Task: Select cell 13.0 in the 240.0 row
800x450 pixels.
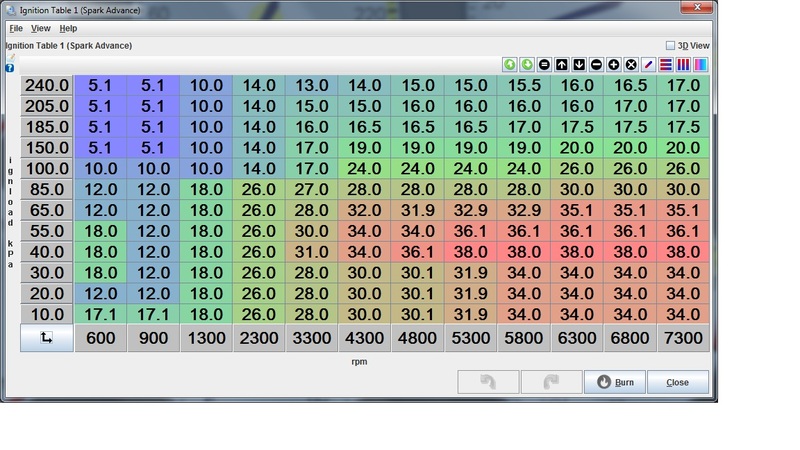Action: click(x=312, y=85)
